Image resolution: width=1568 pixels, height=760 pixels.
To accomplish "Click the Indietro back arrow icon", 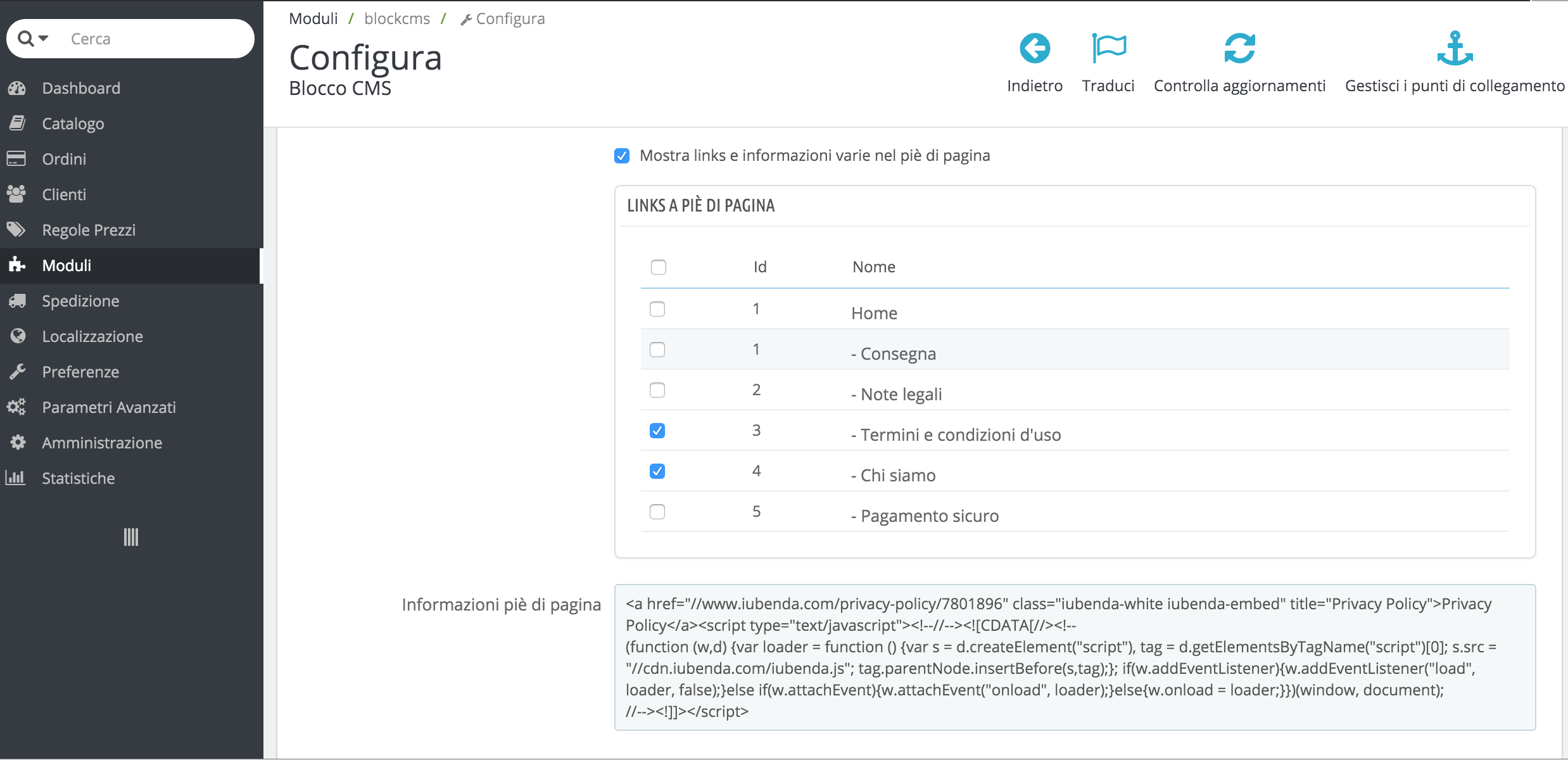I will pyautogui.click(x=1035, y=47).
